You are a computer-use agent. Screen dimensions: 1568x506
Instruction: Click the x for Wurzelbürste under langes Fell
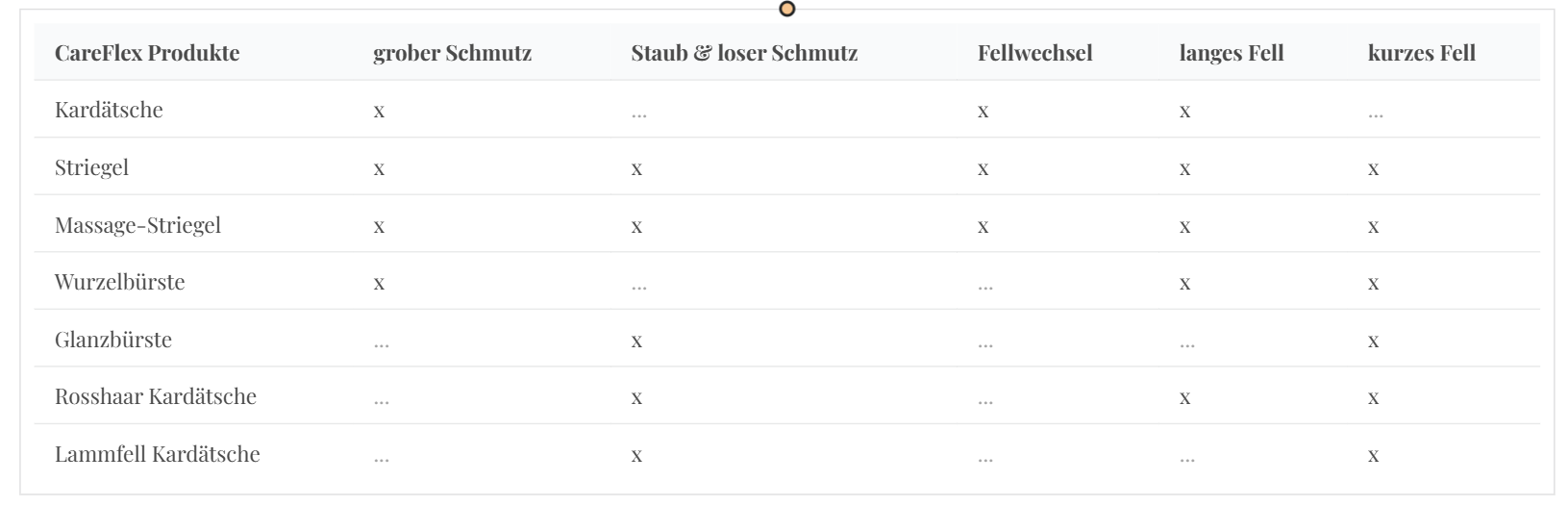tap(1184, 284)
